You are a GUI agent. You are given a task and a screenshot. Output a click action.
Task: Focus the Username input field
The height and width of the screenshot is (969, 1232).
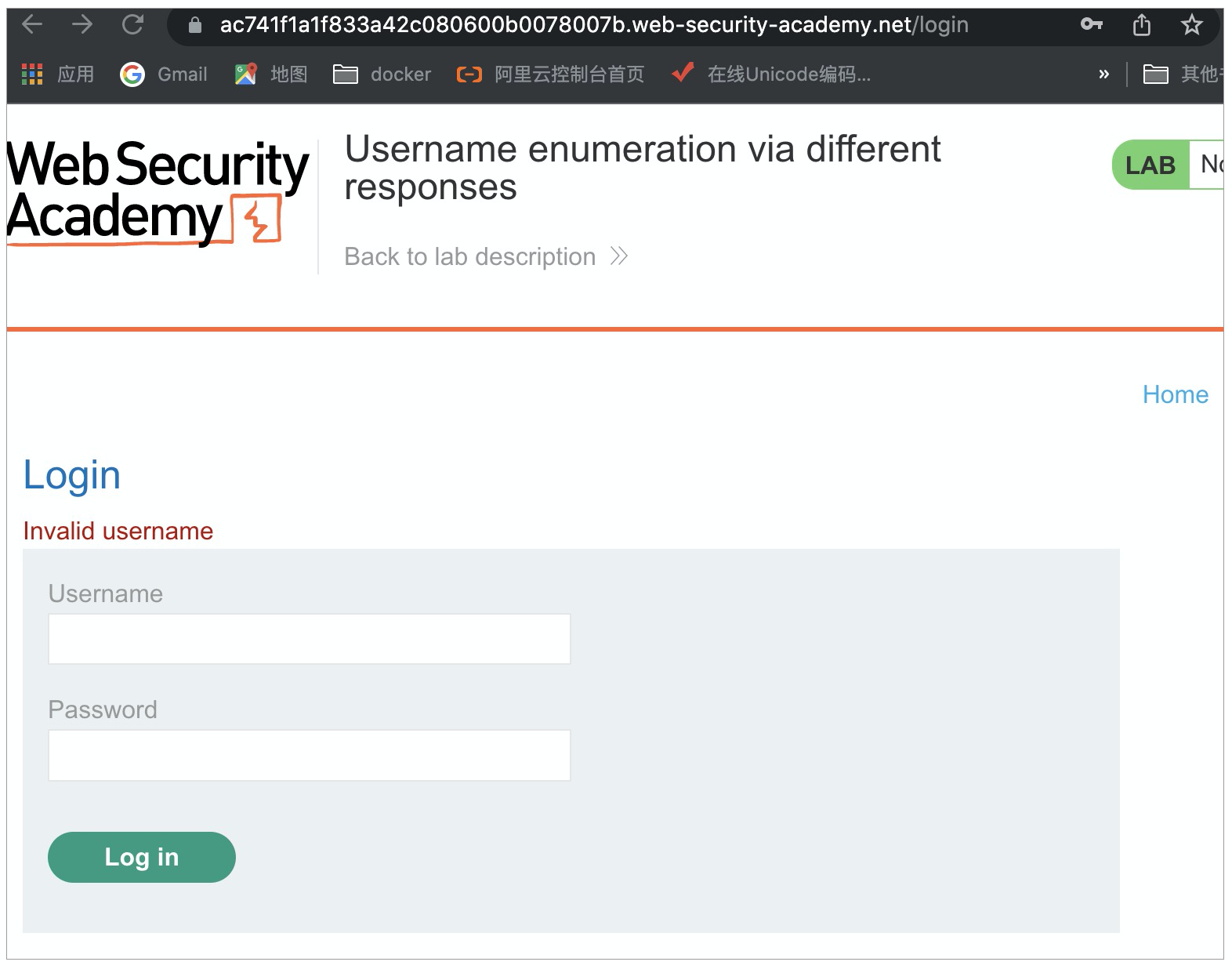click(310, 639)
